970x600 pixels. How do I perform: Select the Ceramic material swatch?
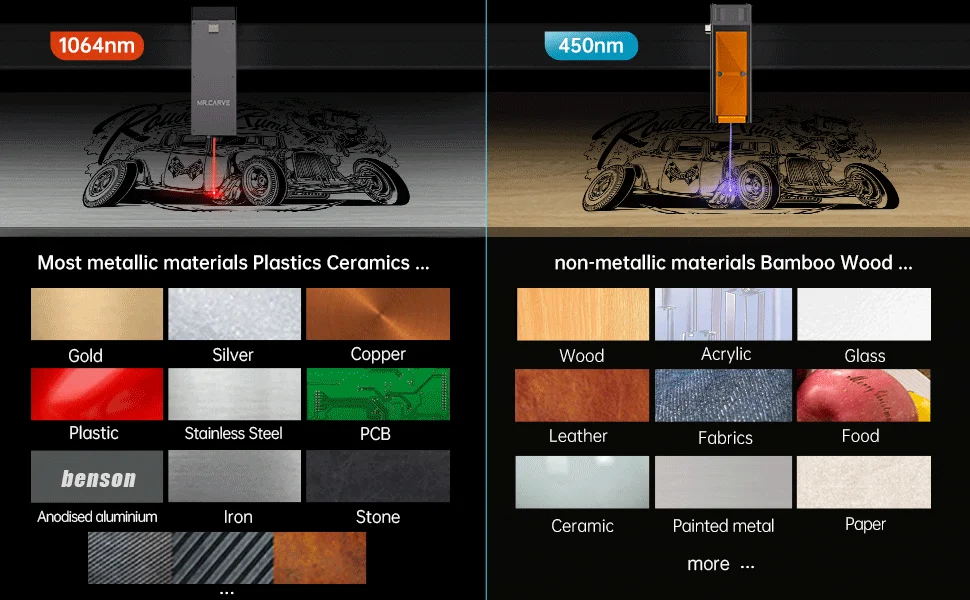pyautogui.click(x=582, y=482)
